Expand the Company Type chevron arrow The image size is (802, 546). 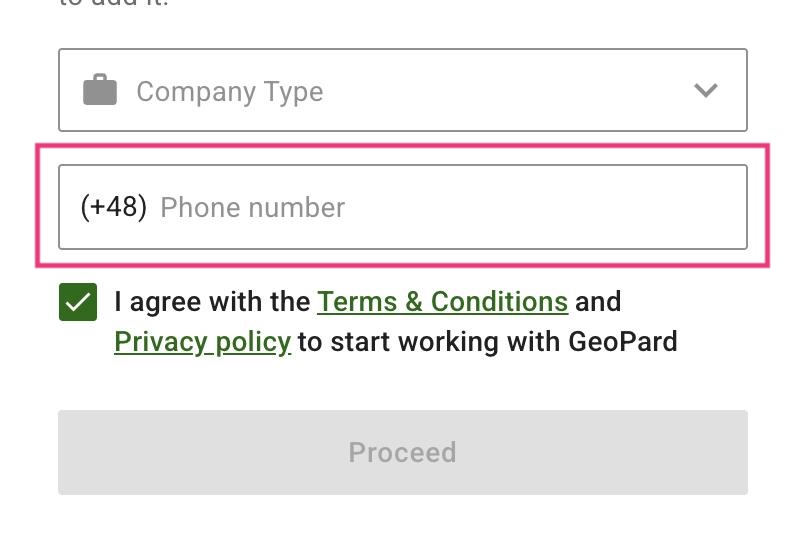(x=706, y=91)
